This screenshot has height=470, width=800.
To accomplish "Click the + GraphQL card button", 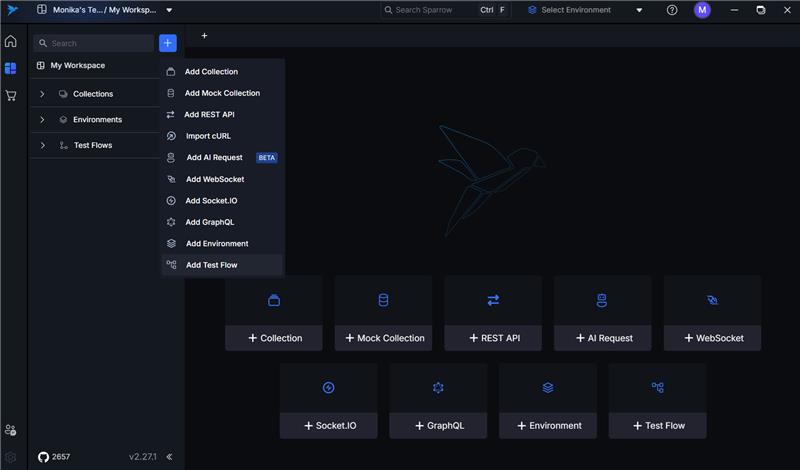I will [x=438, y=426].
